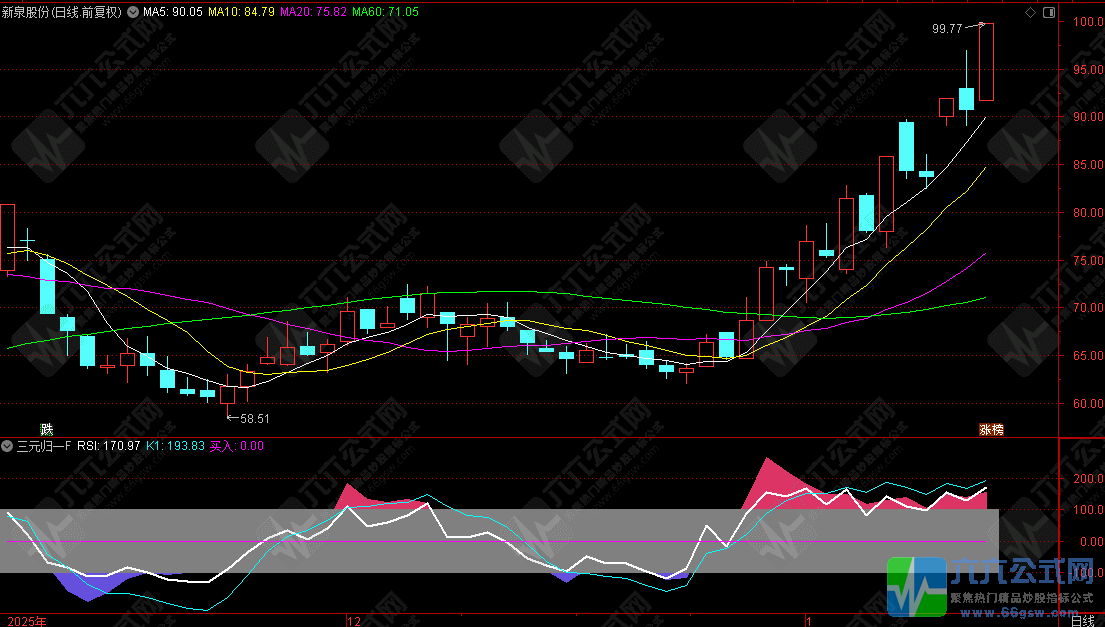Click the 买入 0.00 signal label
The height and width of the screenshot is (627, 1105).
[x=236, y=446]
